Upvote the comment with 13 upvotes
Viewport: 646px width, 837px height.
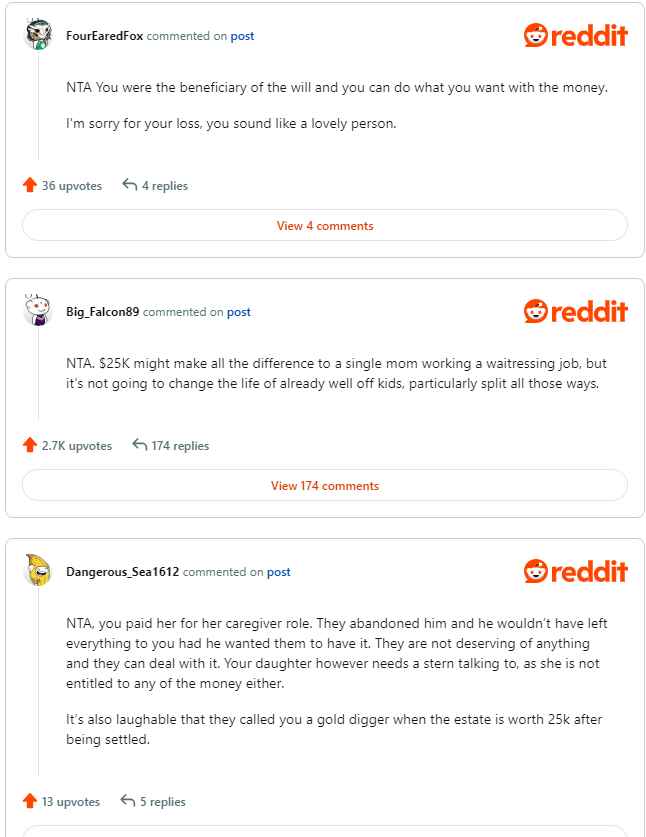[x=30, y=801]
